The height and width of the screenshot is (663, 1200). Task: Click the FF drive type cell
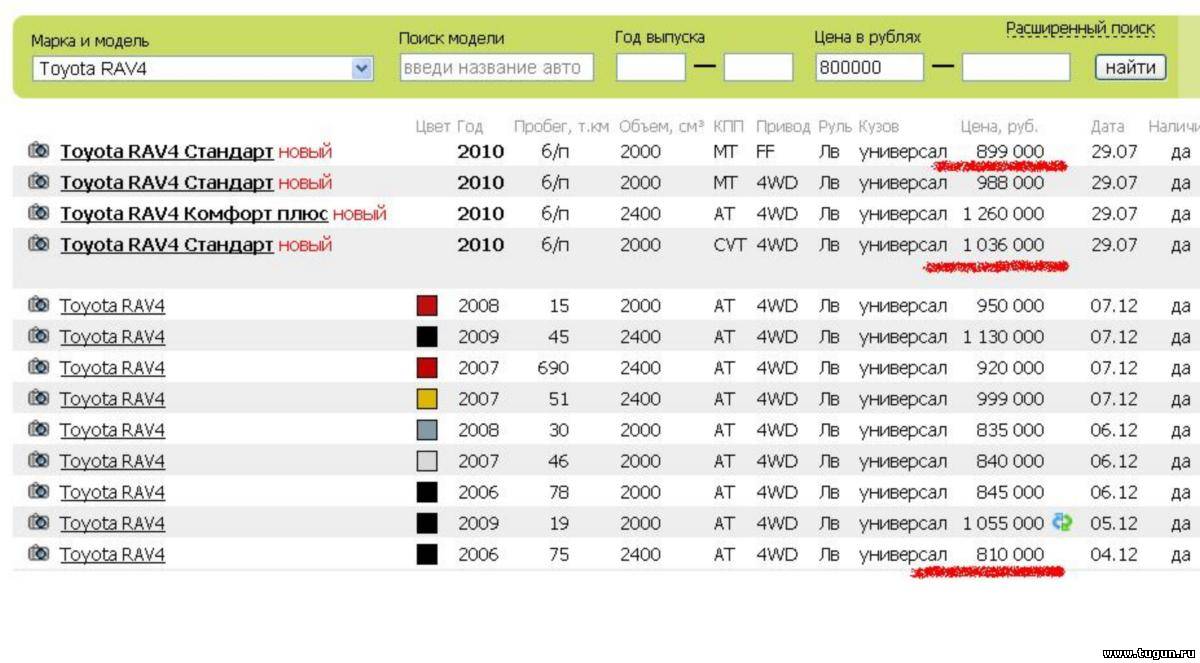767,152
